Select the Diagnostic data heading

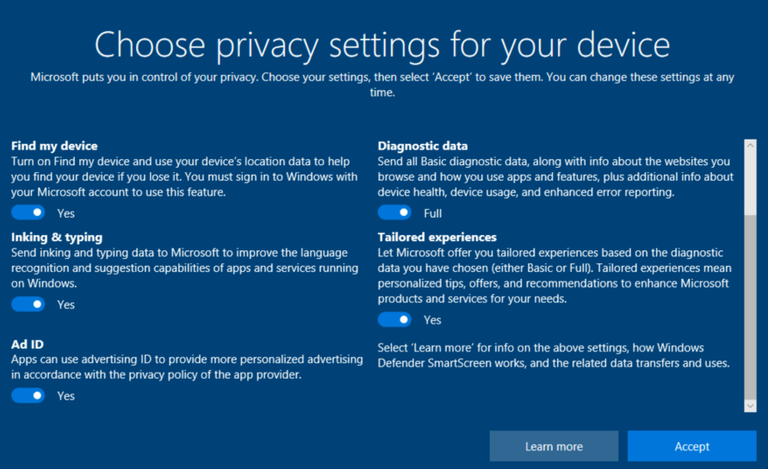(423, 146)
